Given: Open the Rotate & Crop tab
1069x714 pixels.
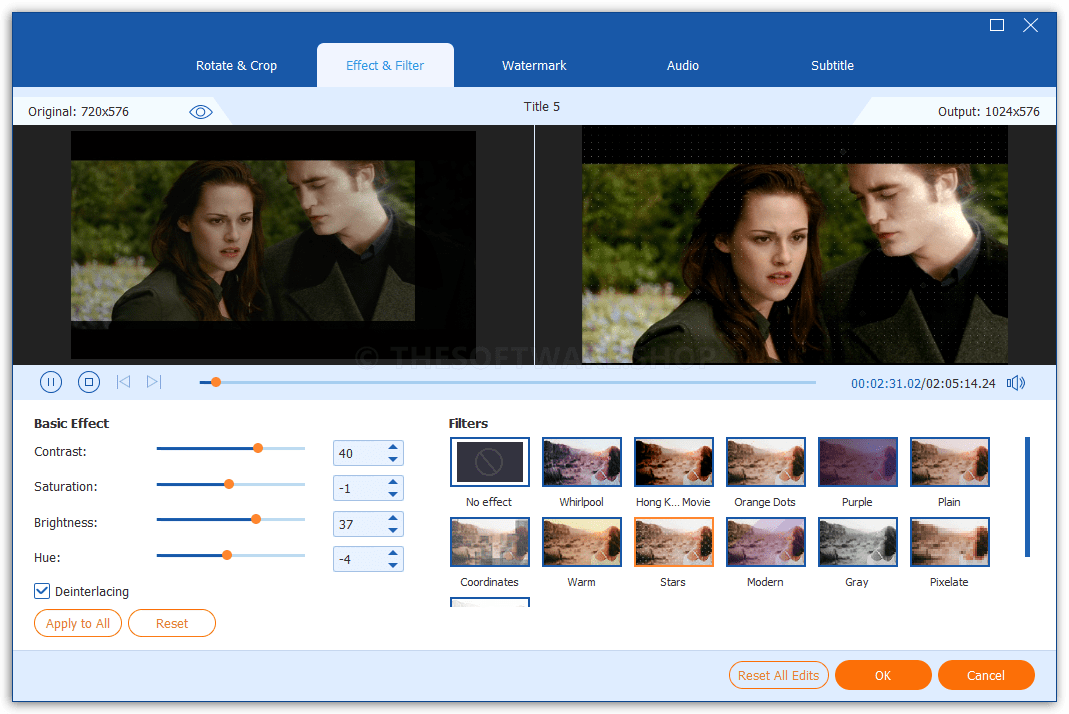Looking at the screenshot, I should (x=237, y=65).
